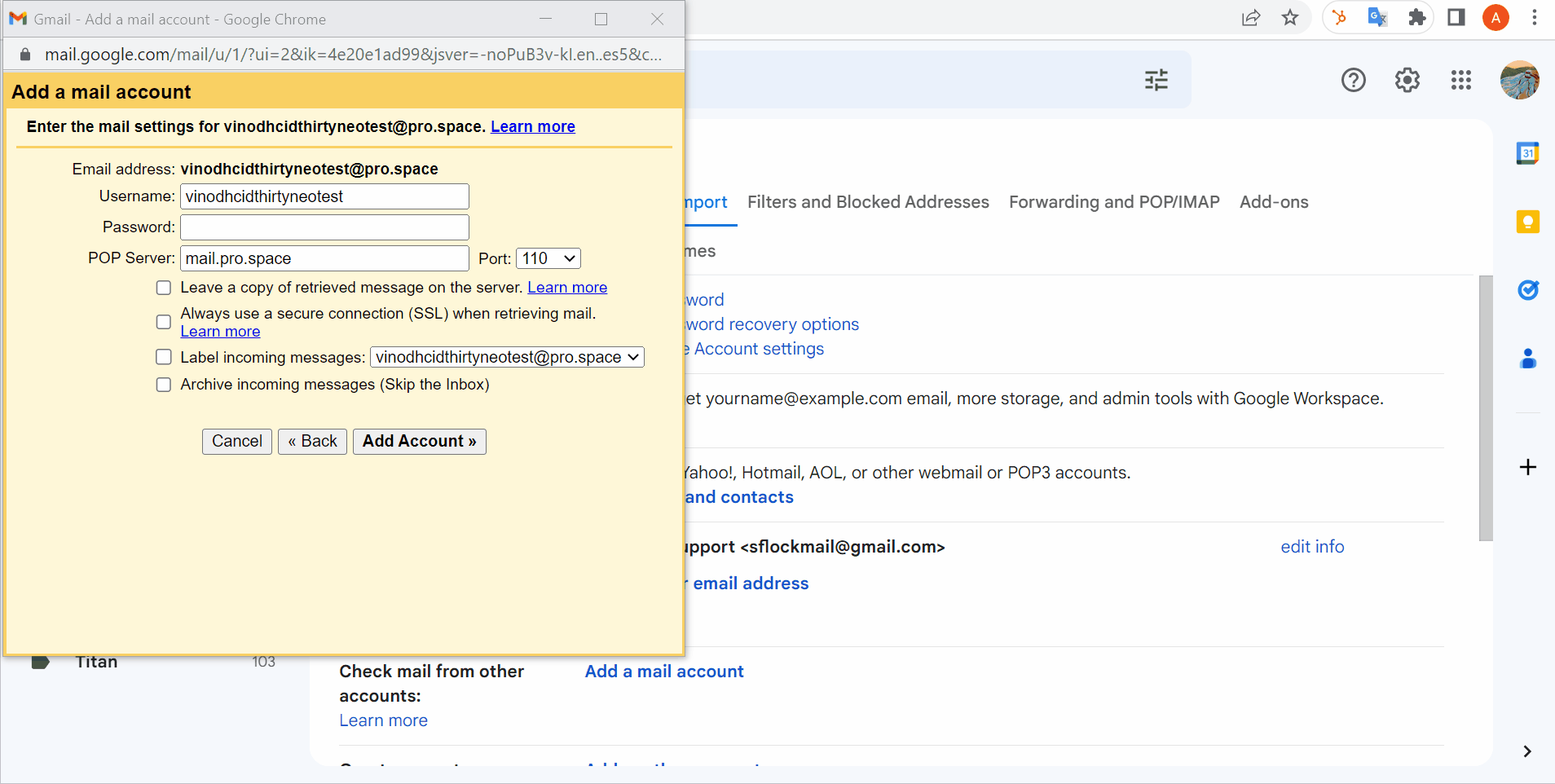The image size is (1555, 784).
Task: Enable leaving a copy of retrieved messages
Action: (x=164, y=287)
